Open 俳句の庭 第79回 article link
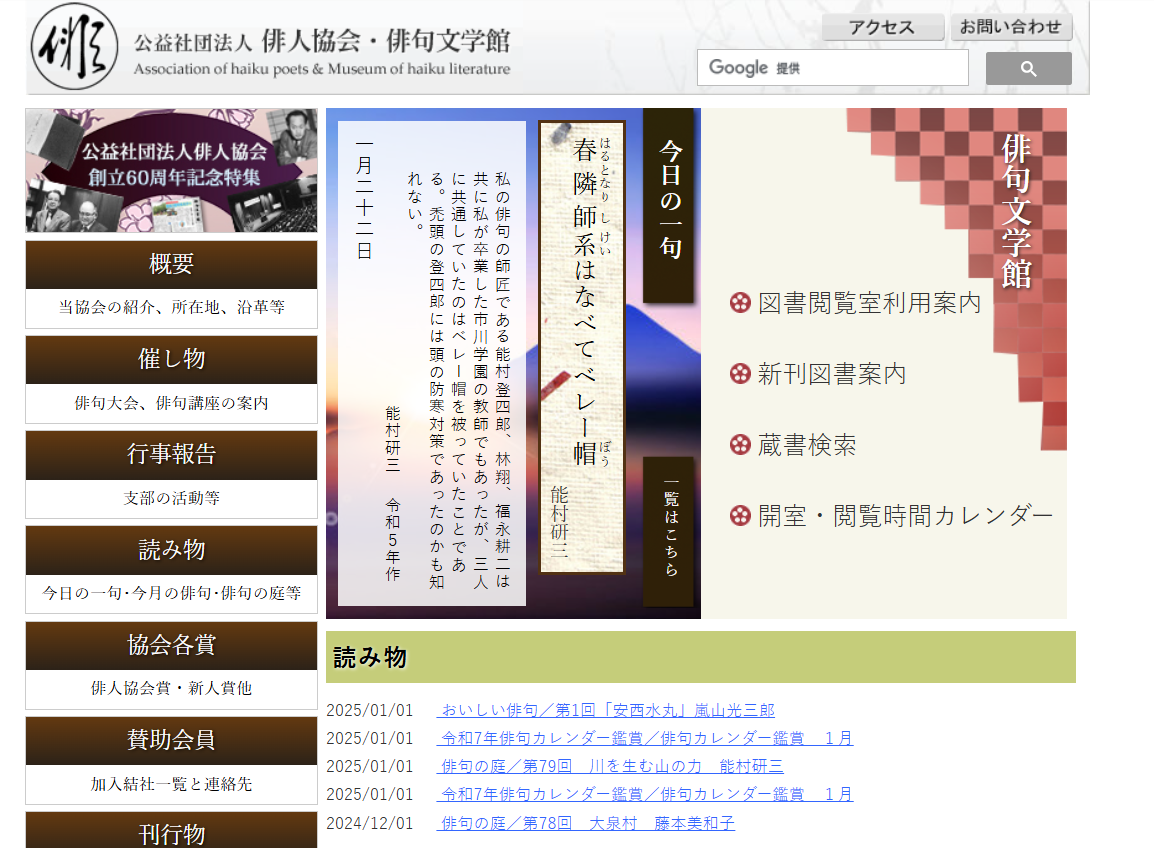The height and width of the screenshot is (848, 1154). coord(611,766)
